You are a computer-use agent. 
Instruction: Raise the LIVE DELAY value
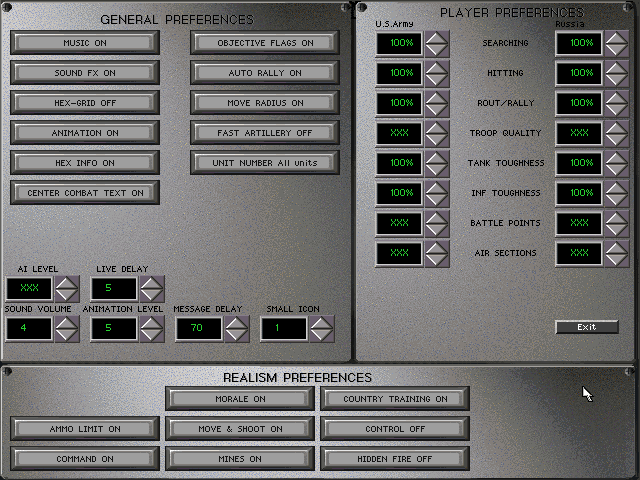[x=152, y=282]
